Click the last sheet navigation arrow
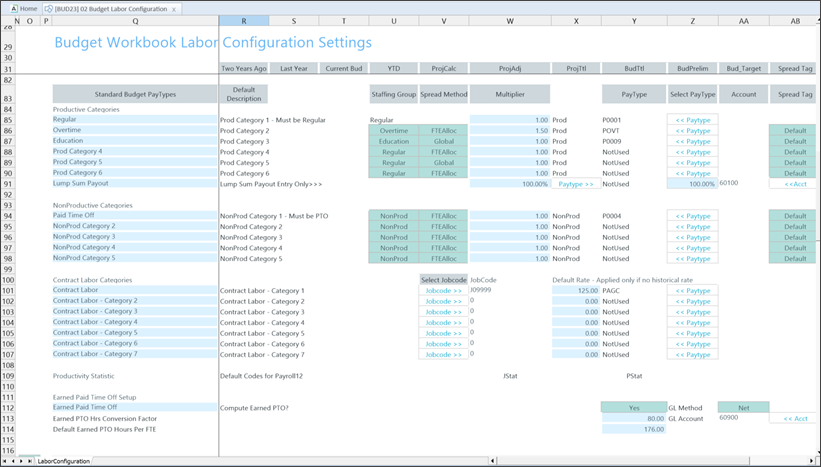Screen dimensions: 821x467 click(x=29, y=460)
